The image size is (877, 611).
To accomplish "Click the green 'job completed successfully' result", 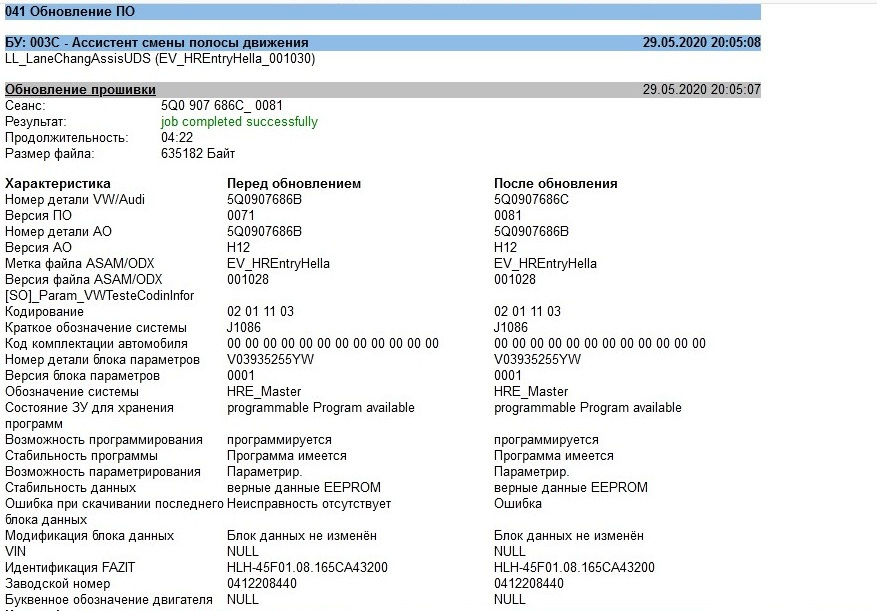I will pos(239,122).
